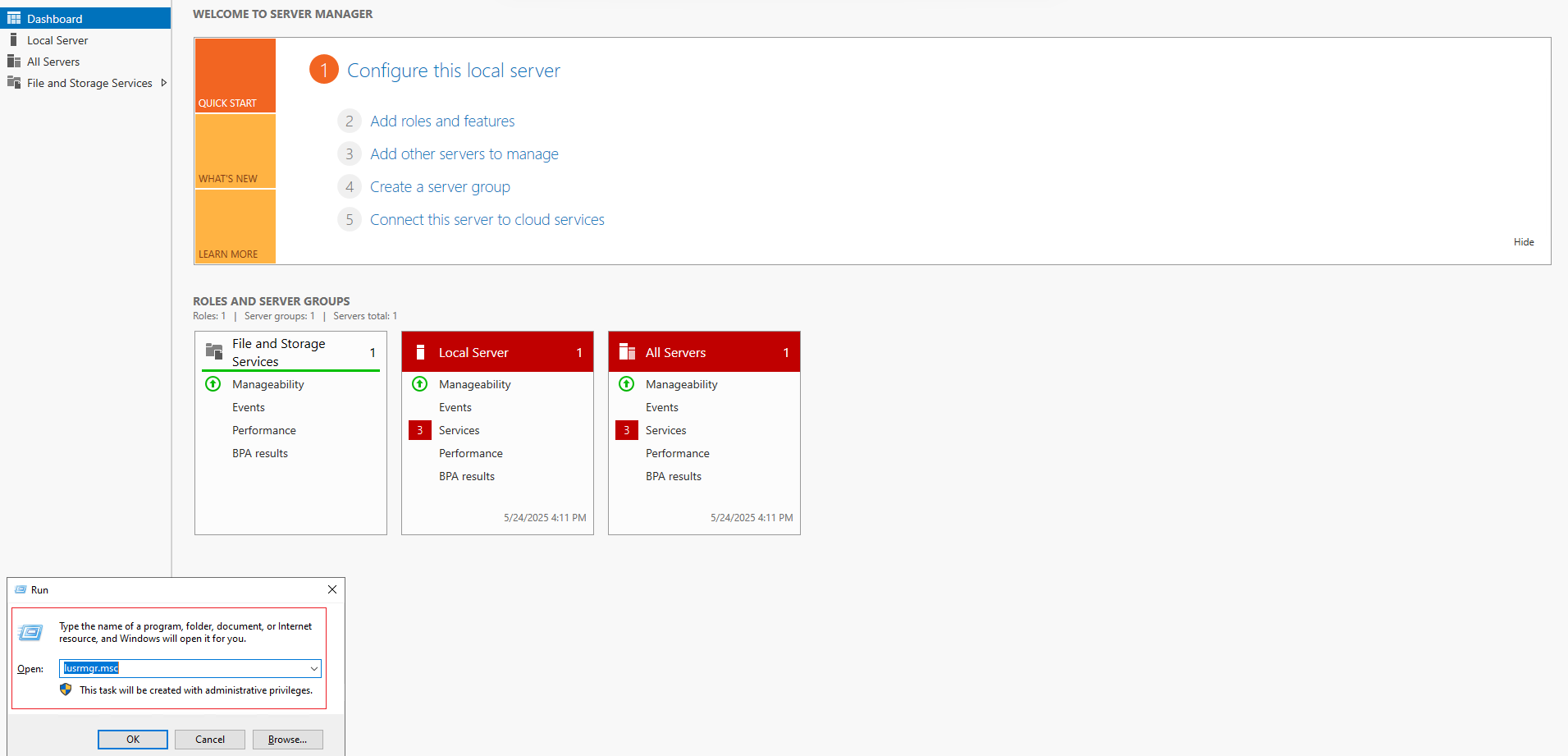Open BPA results in File and Storage tile

tap(260, 453)
